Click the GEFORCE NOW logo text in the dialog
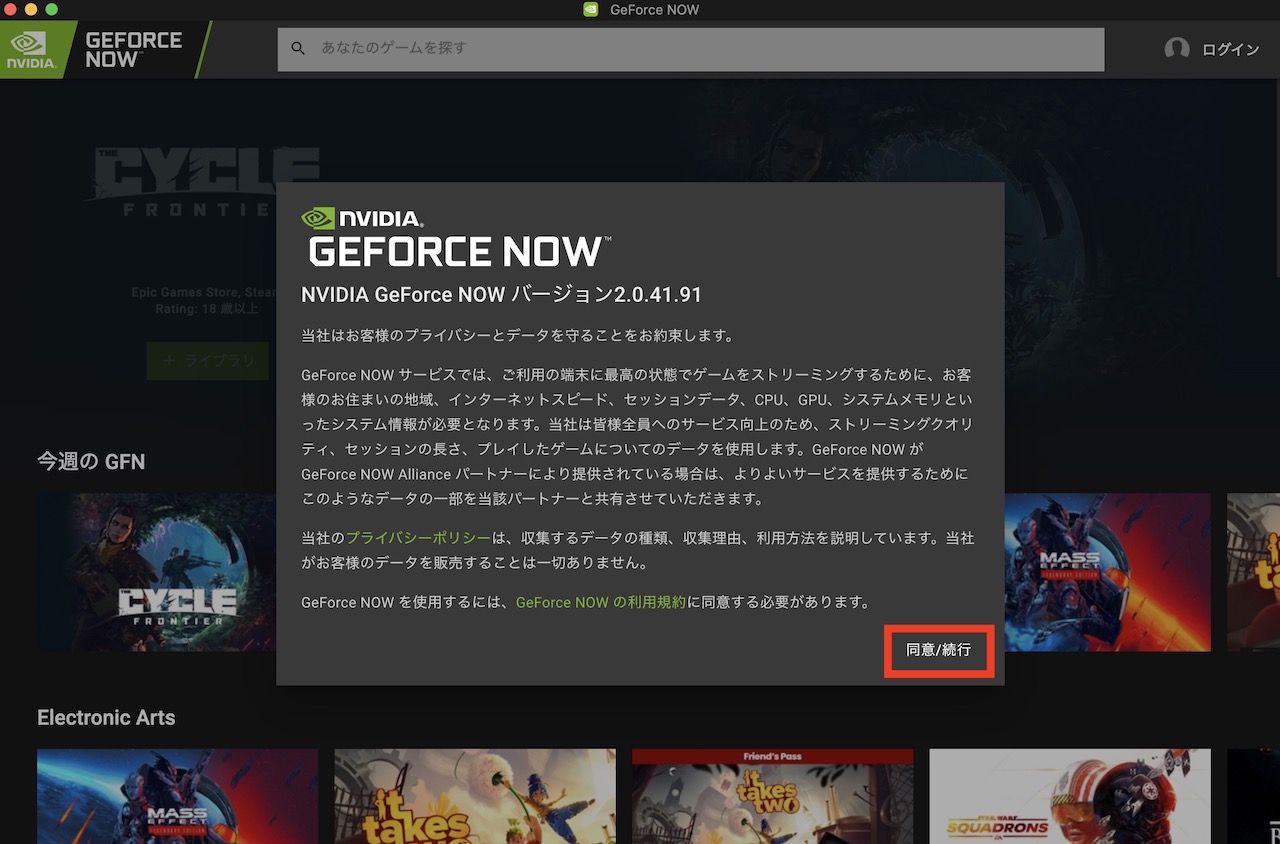Screen dimensions: 1280x844 click(455, 250)
